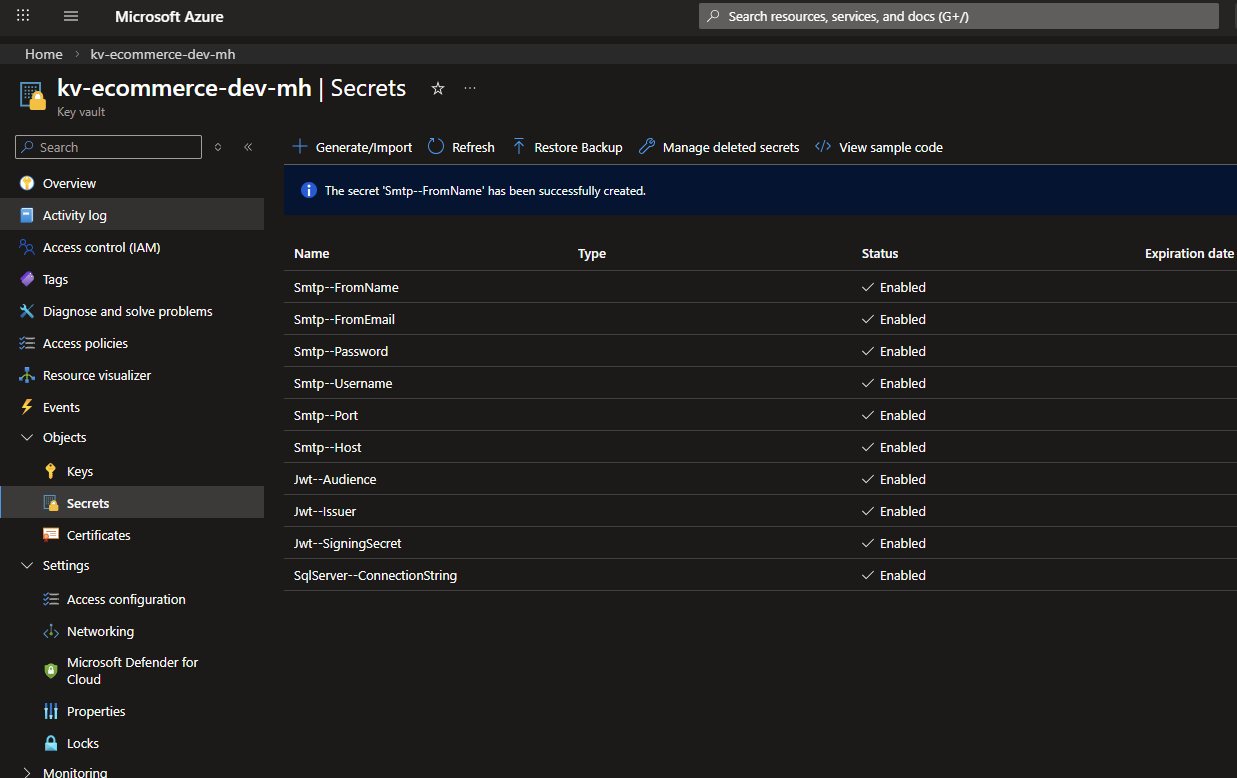Open the Smtp--Password secret

[341, 351]
